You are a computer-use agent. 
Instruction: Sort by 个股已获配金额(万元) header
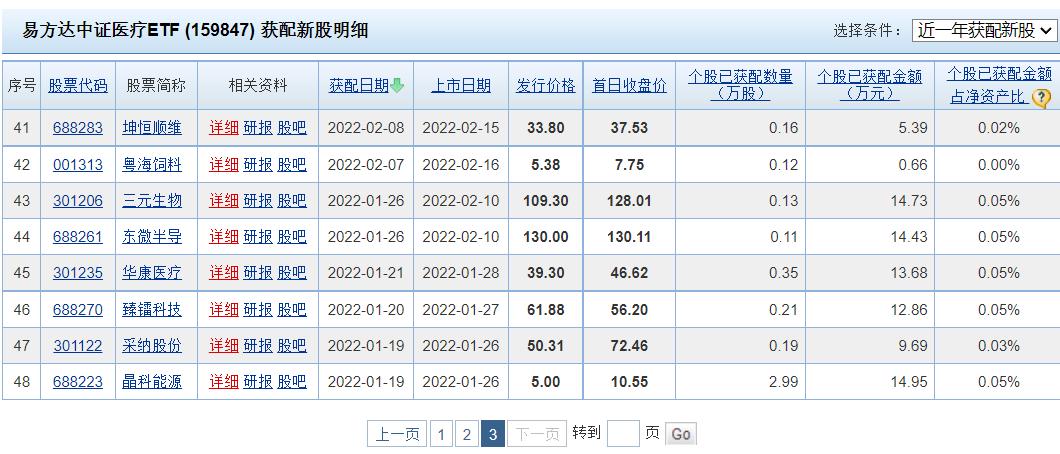click(869, 85)
